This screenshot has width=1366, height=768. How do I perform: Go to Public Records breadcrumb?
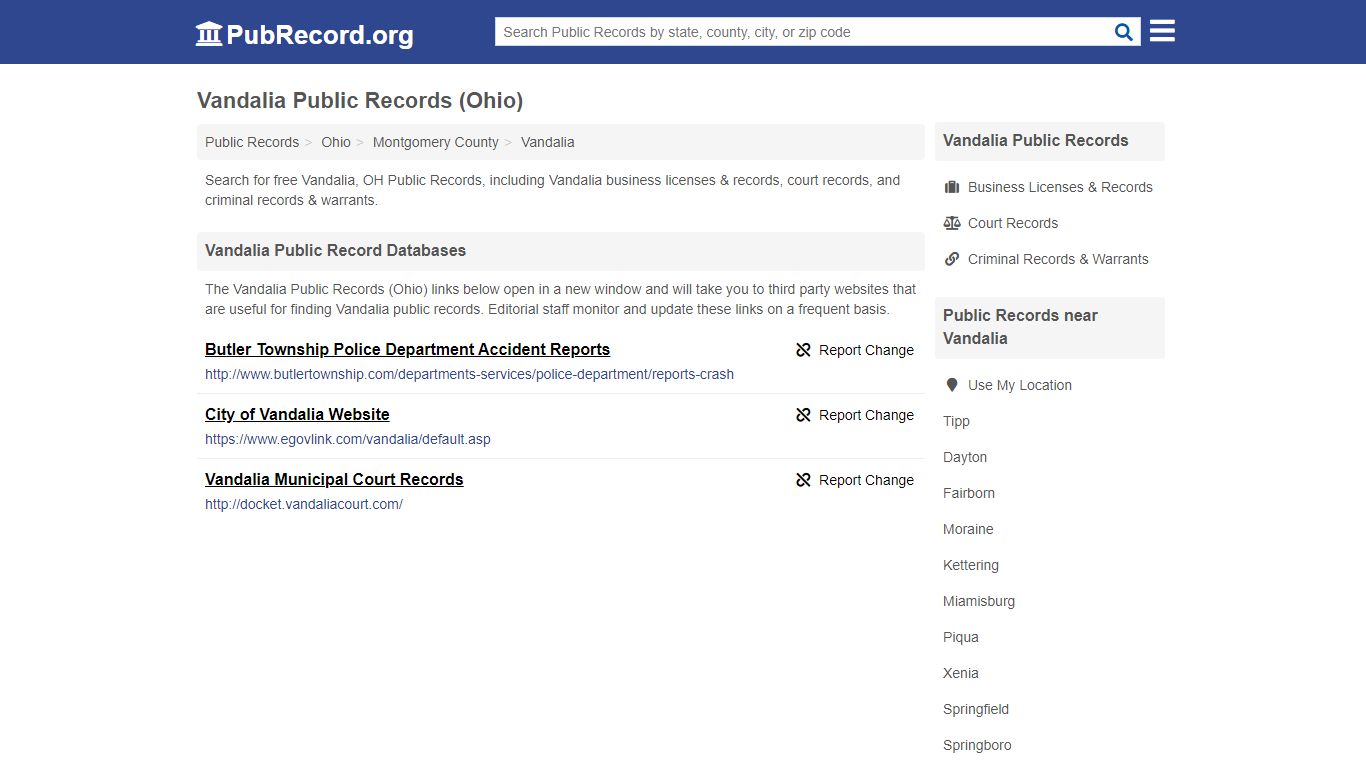pyautogui.click(x=252, y=142)
